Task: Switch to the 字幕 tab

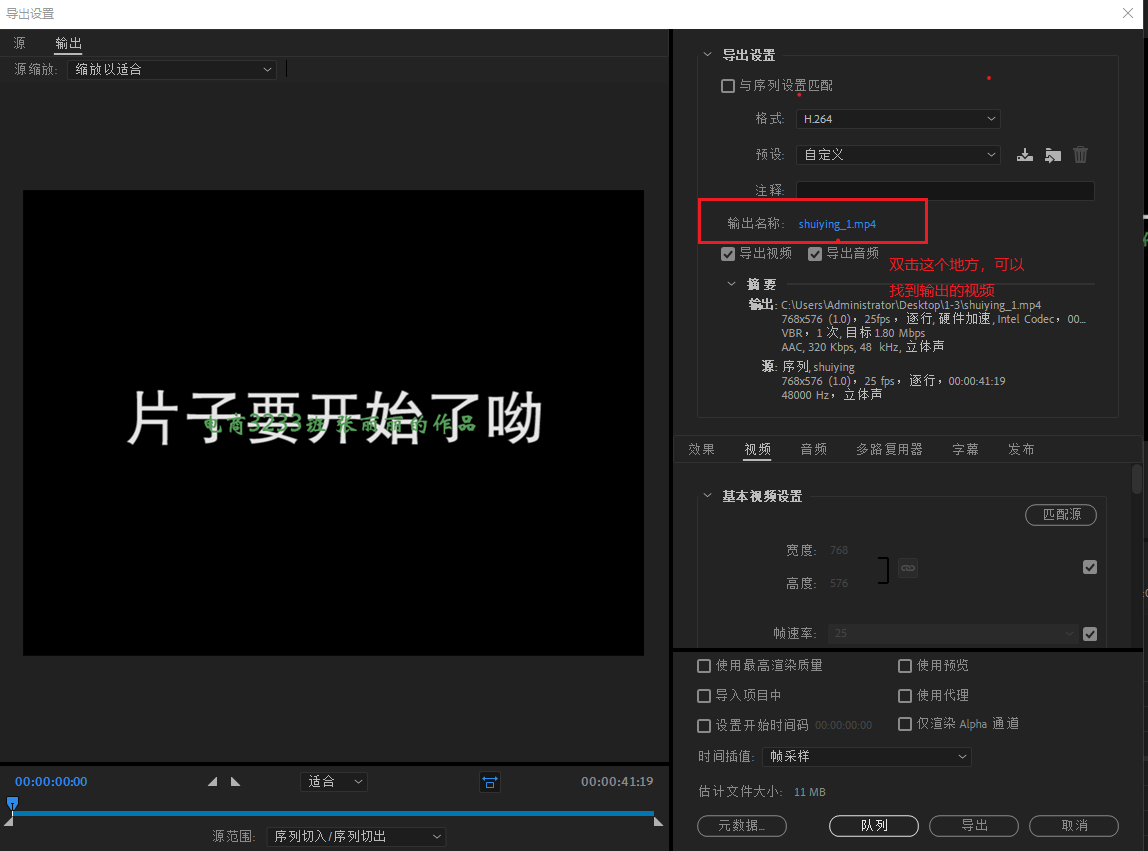Action: [x=965, y=450]
